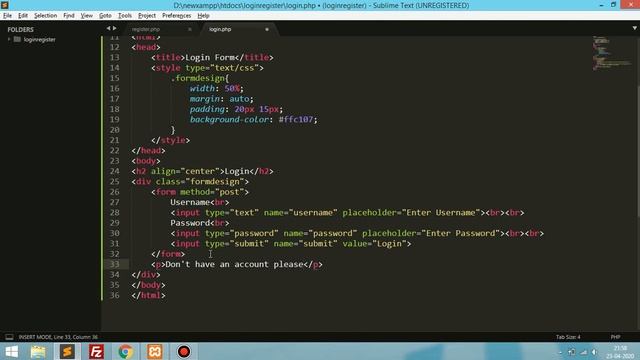Click line number 26 in gutter
This screenshot has width=640, height=360.
(115, 192)
